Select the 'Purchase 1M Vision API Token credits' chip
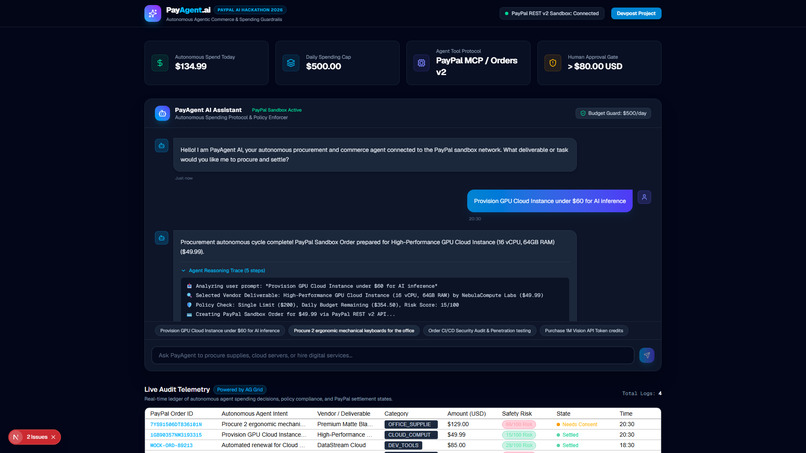The image size is (806, 453). click(x=583, y=331)
